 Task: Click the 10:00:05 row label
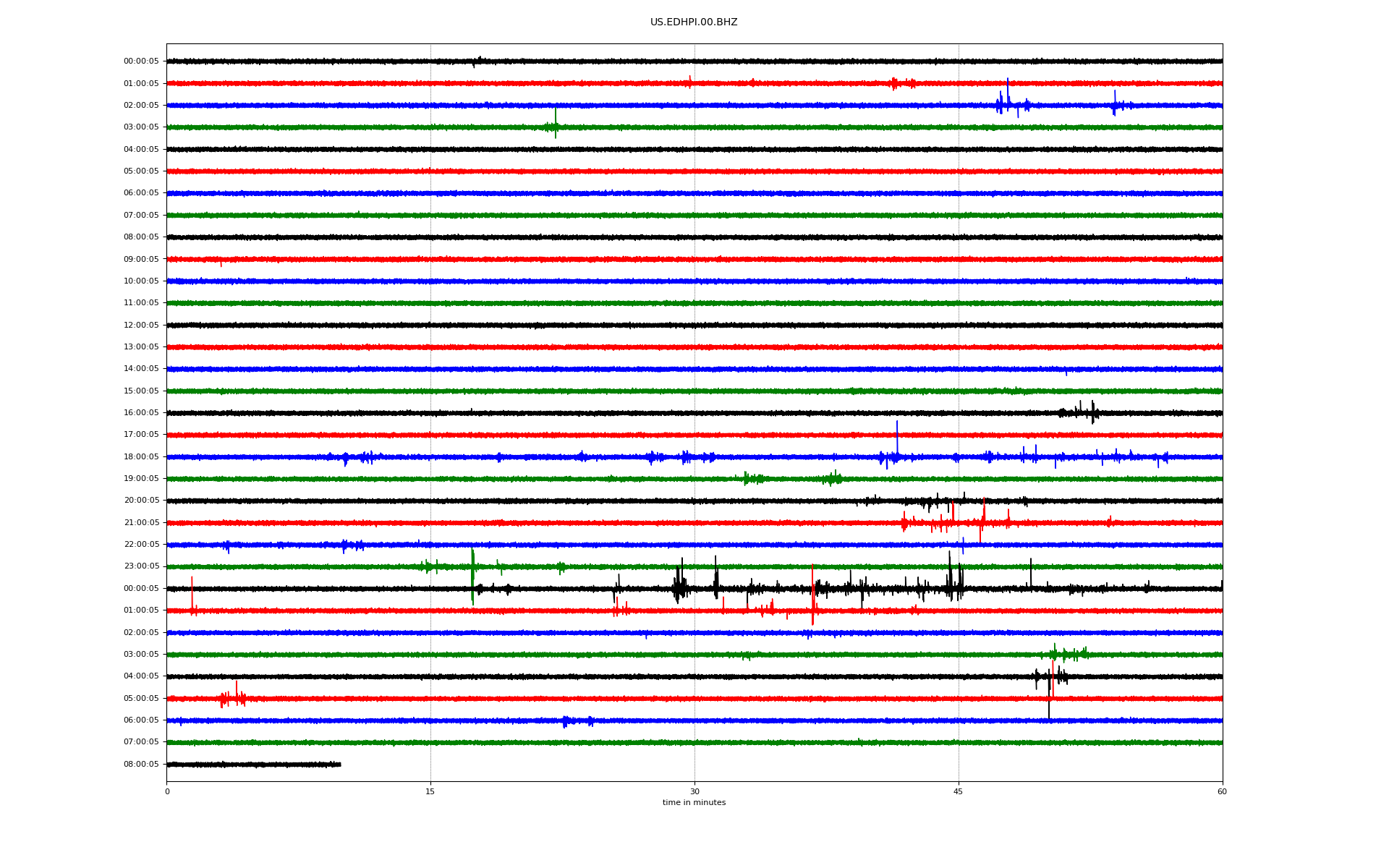(x=141, y=281)
